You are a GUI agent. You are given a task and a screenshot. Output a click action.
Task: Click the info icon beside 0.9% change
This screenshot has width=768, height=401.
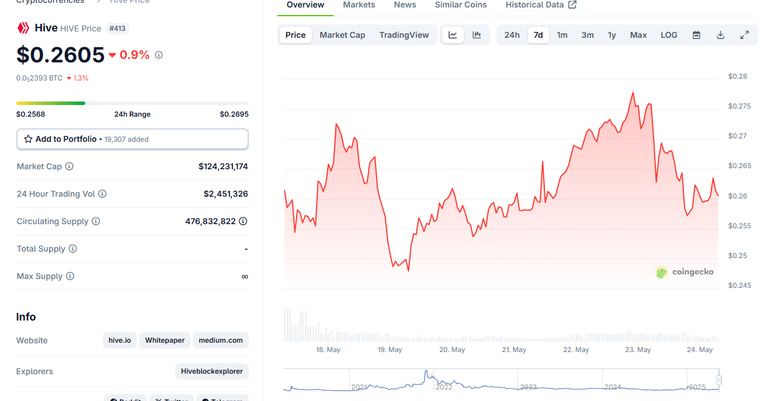click(x=159, y=55)
